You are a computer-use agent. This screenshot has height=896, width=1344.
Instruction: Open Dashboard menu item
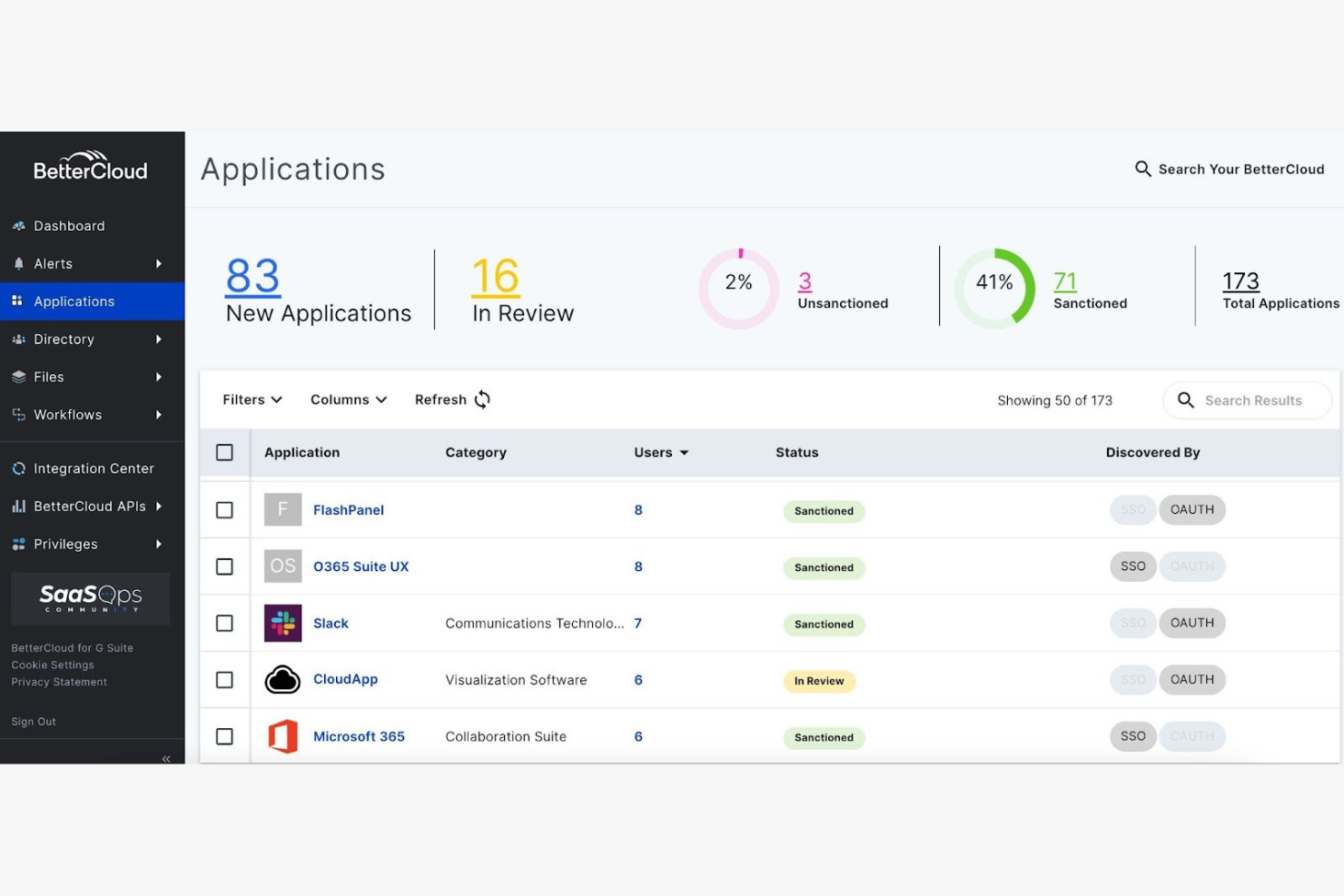69,226
